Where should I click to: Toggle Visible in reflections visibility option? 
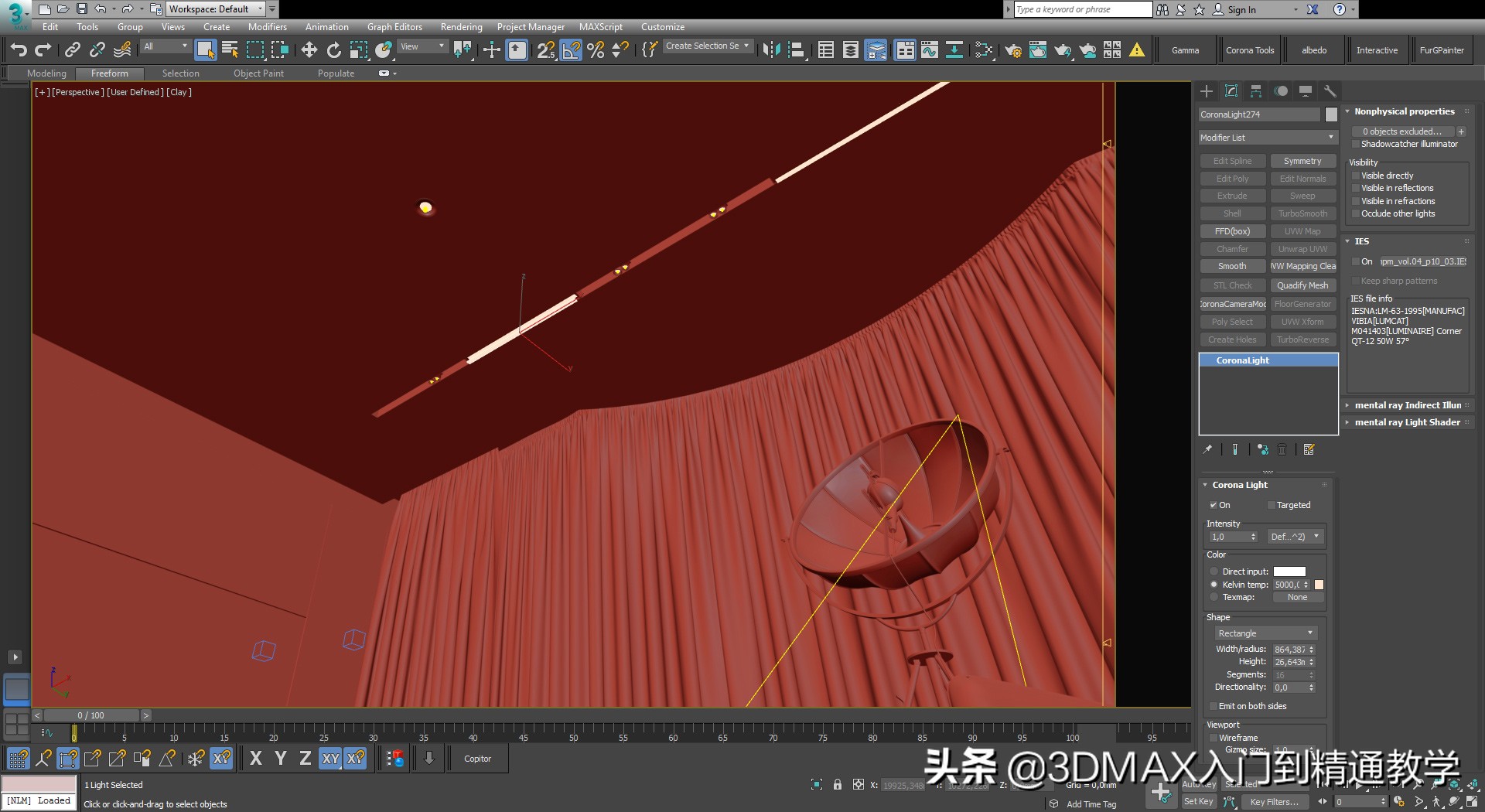1356,188
